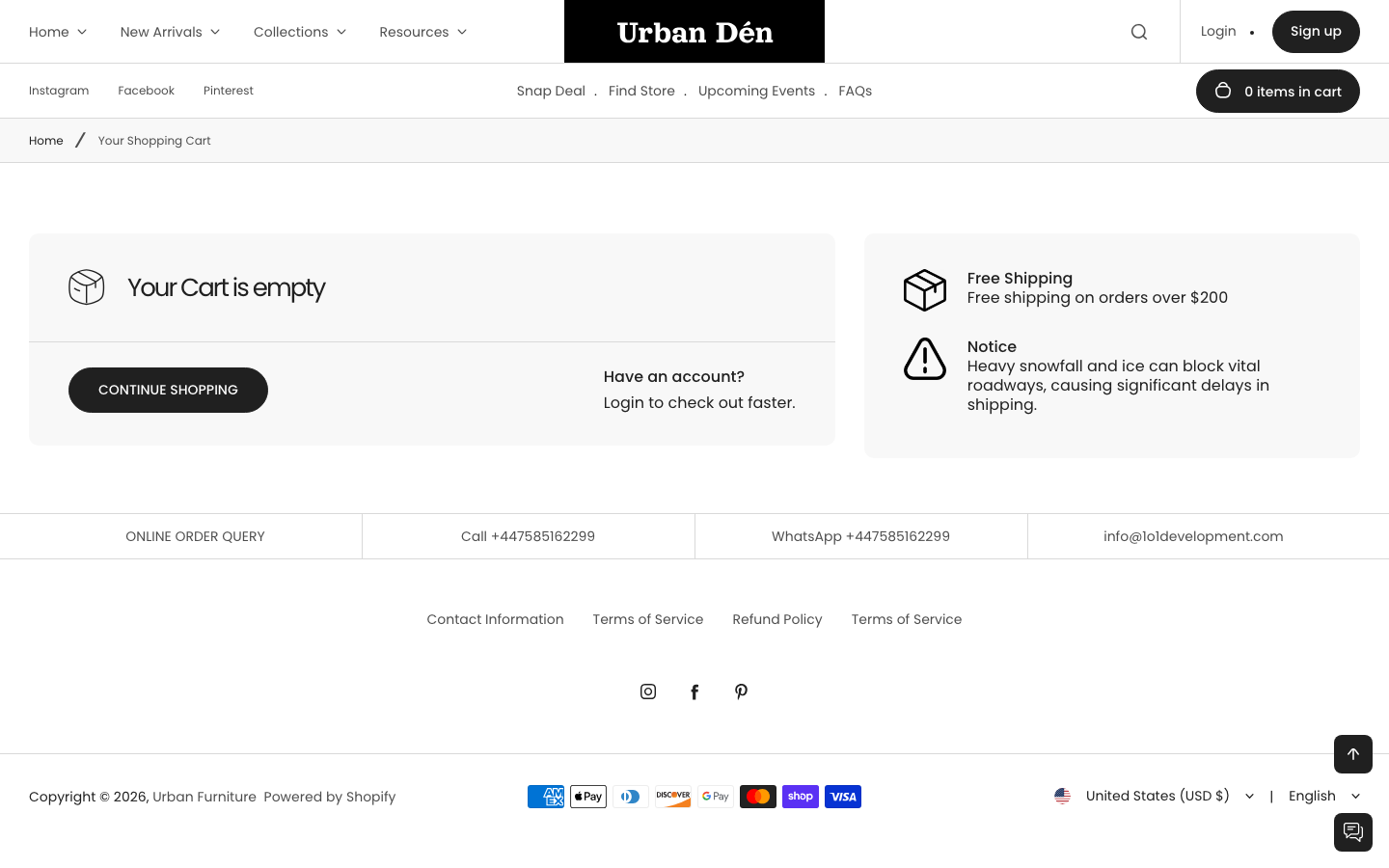Click Free shipping on orders over $200
1389x868 pixels.
[x=1098, y=297]
